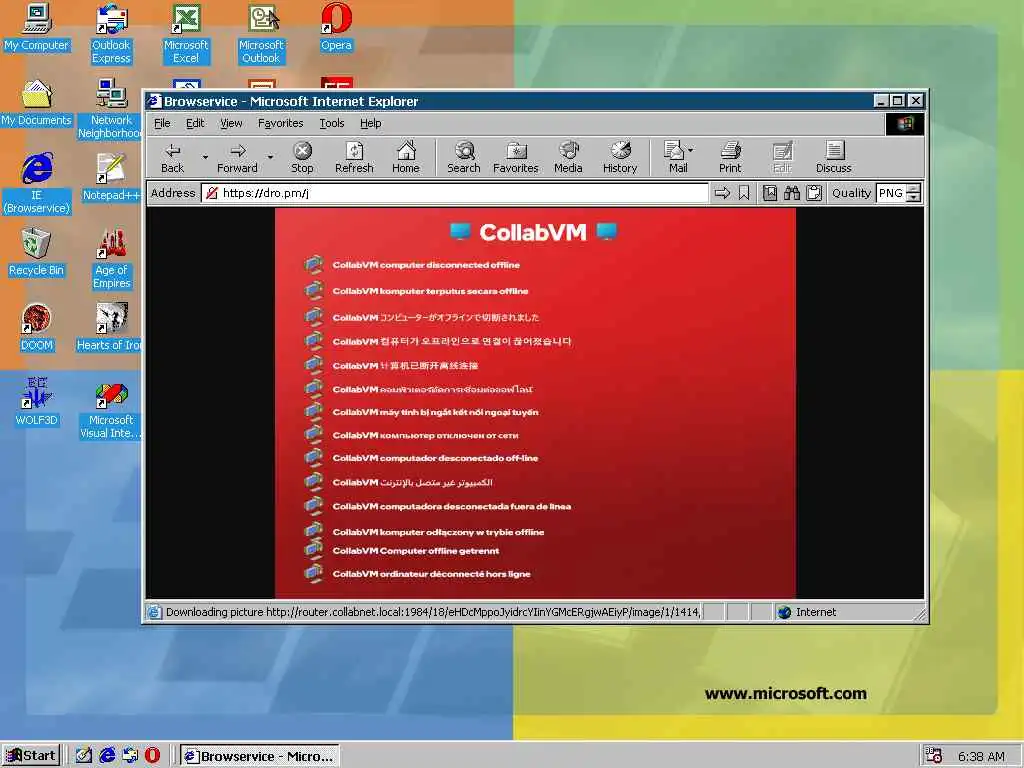The image size is (1024, 768).
Task: Click the address bar URL field
Action: 455,193
